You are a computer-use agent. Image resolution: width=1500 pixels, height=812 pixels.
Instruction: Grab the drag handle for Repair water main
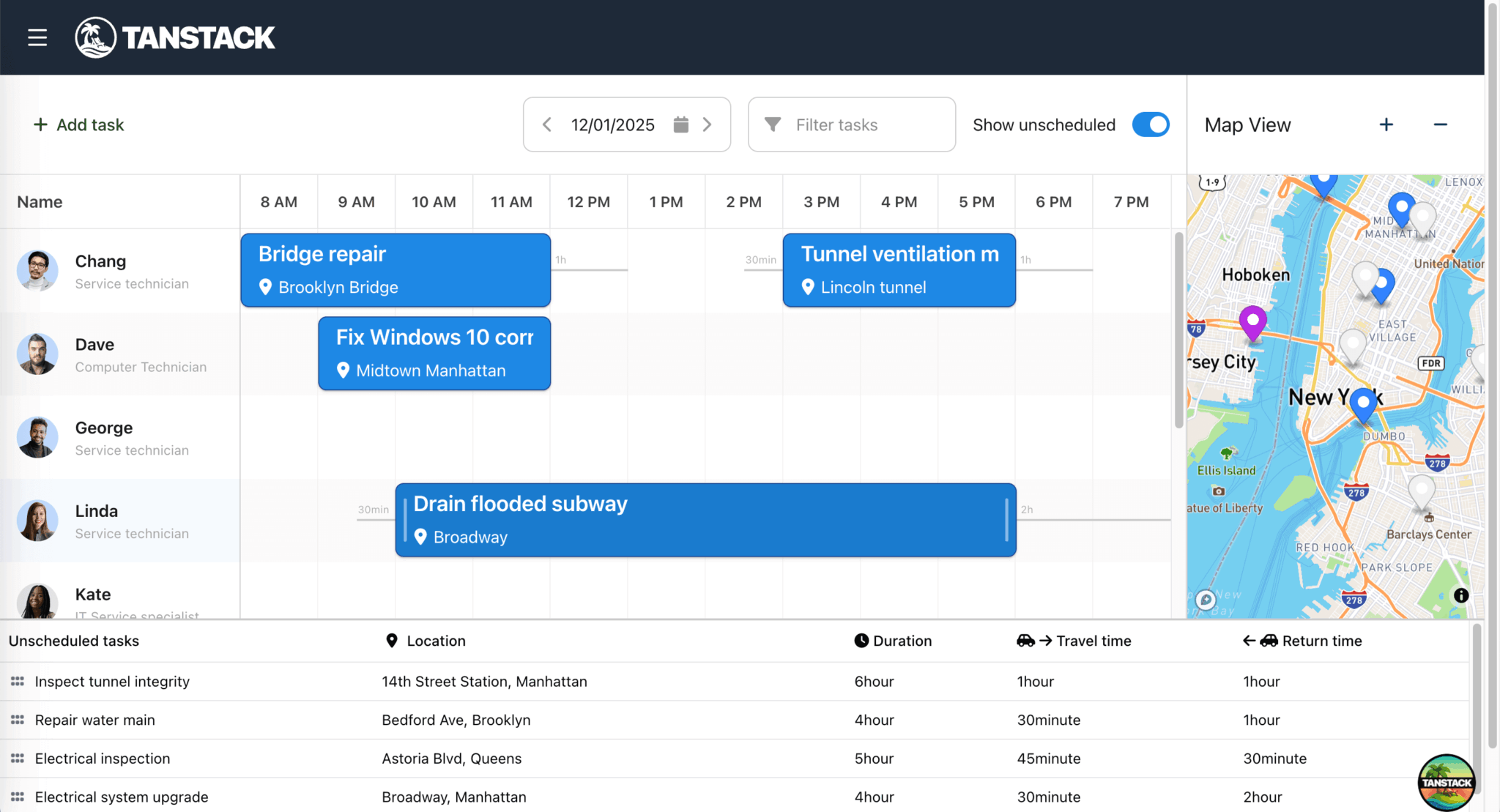18,720
